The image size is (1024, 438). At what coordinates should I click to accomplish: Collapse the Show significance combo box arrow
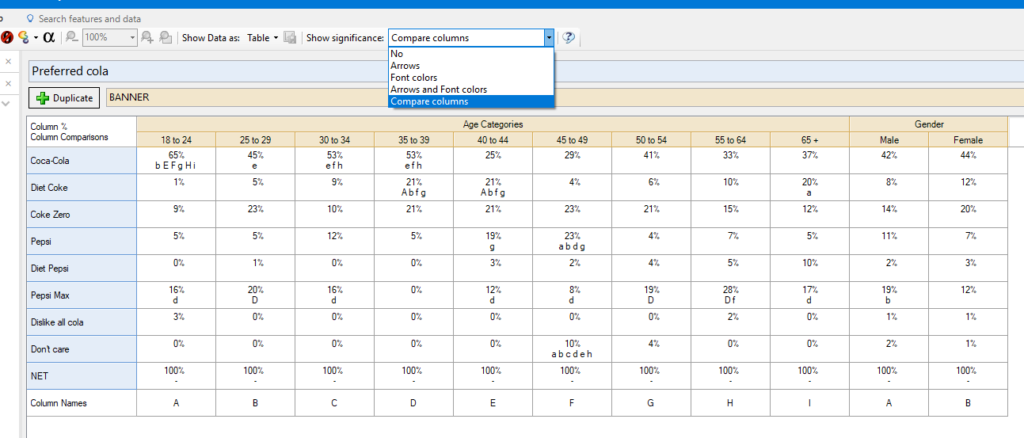549,37
